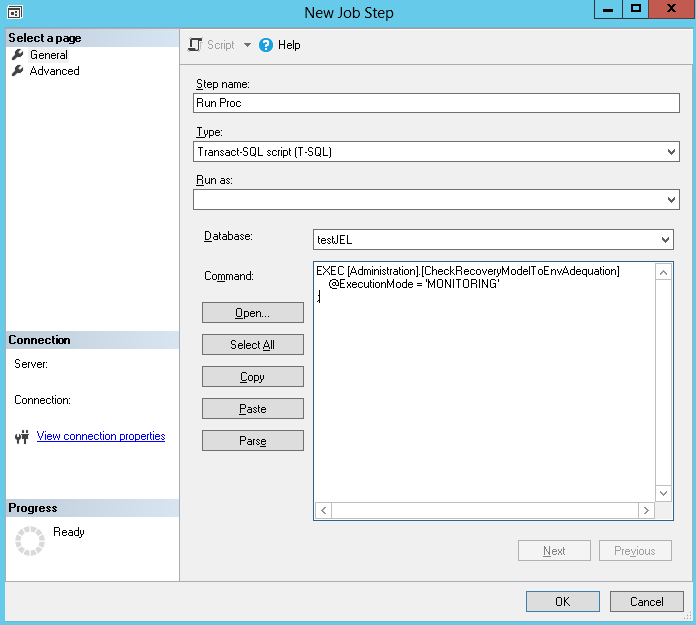Viewport: 696px width, 625px height.
Task: Click the Command box scroll up arrow
Action: click(x=663, y=272)
